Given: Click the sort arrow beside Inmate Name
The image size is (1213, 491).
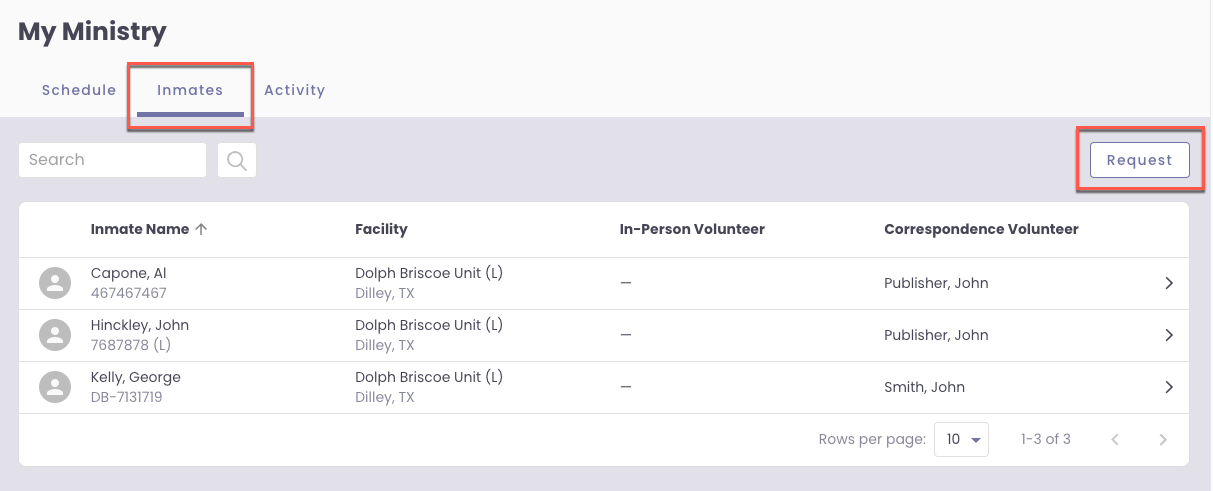Looking at the screenshot, I should 201,229.
